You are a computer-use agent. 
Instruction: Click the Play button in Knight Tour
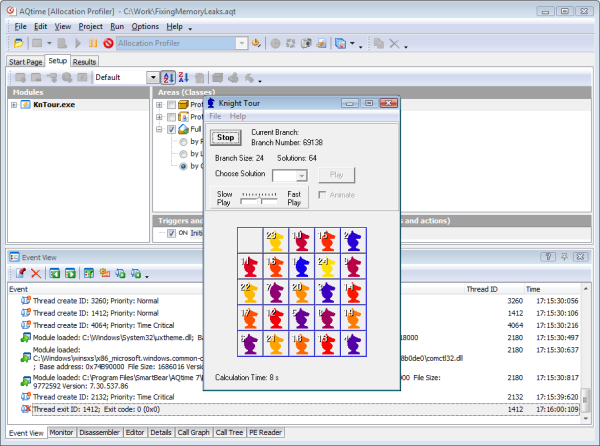(337, 175)
